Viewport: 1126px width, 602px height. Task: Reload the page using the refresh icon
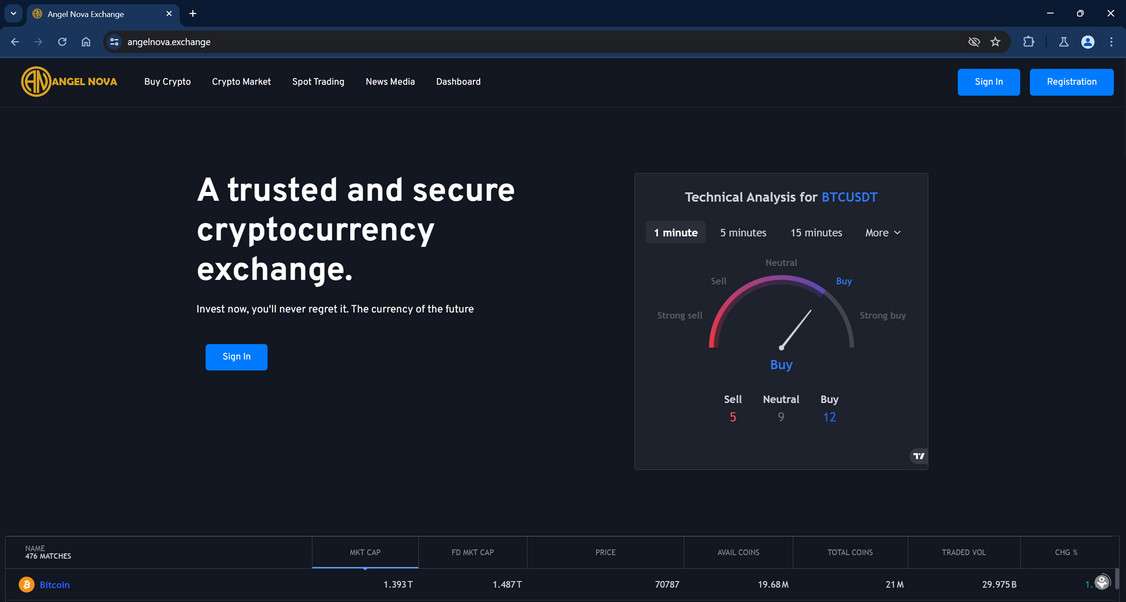pyautogui.click(x=61, y=41)
